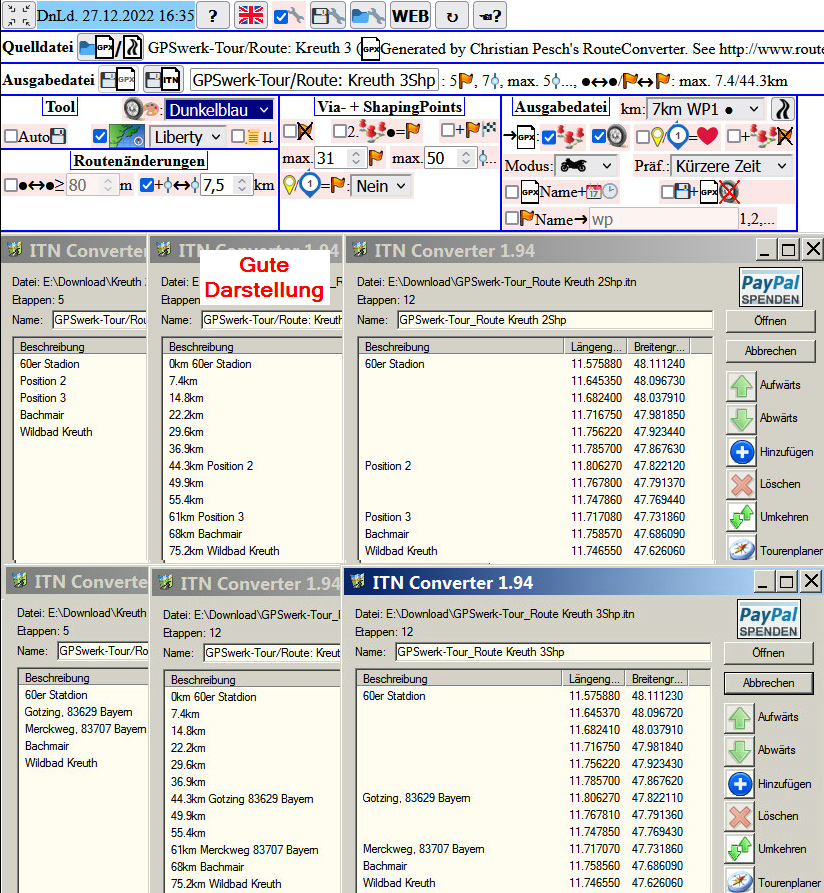Click Öffnen button in upper ITN Converter

pos(769,320)
